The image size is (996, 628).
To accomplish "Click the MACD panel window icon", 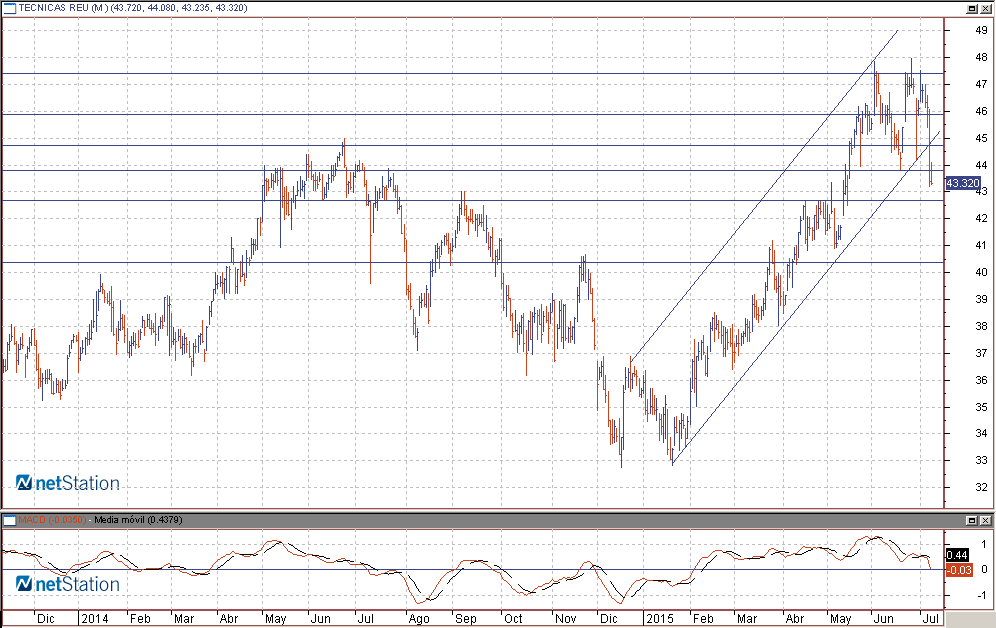I will (9, 521).
